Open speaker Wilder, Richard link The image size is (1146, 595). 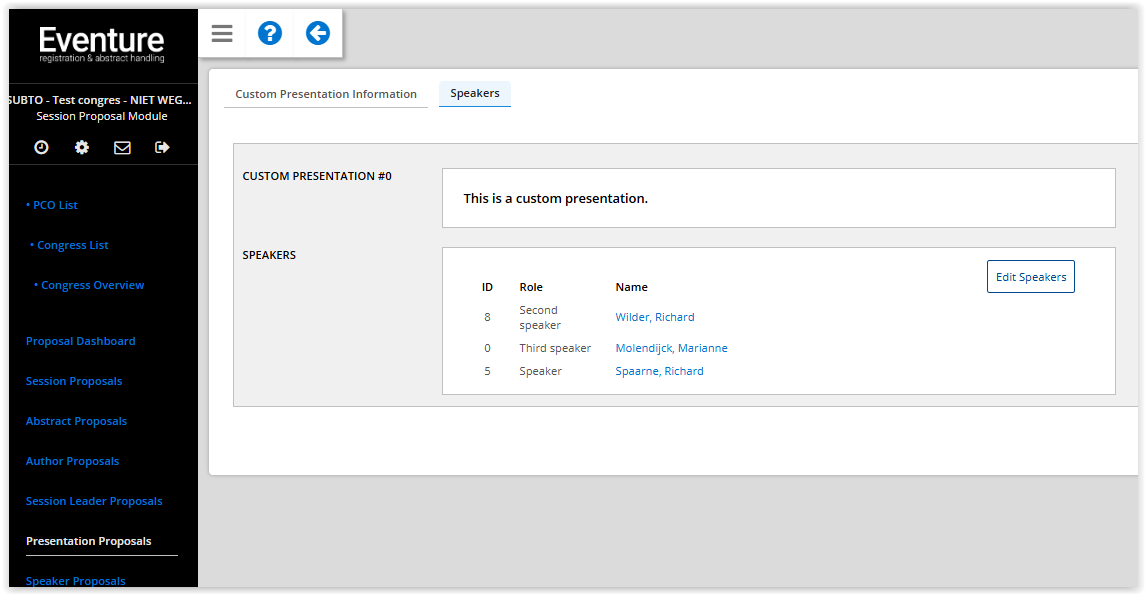coord(655,317)
